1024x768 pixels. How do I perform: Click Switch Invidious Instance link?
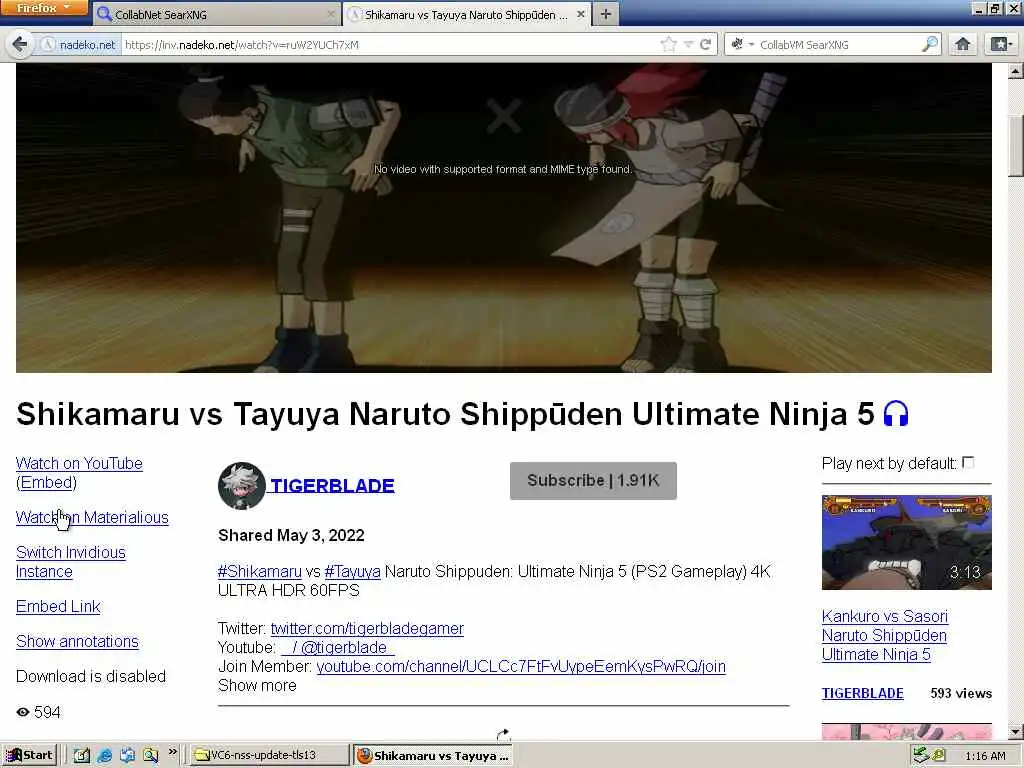tap(71, 562)
